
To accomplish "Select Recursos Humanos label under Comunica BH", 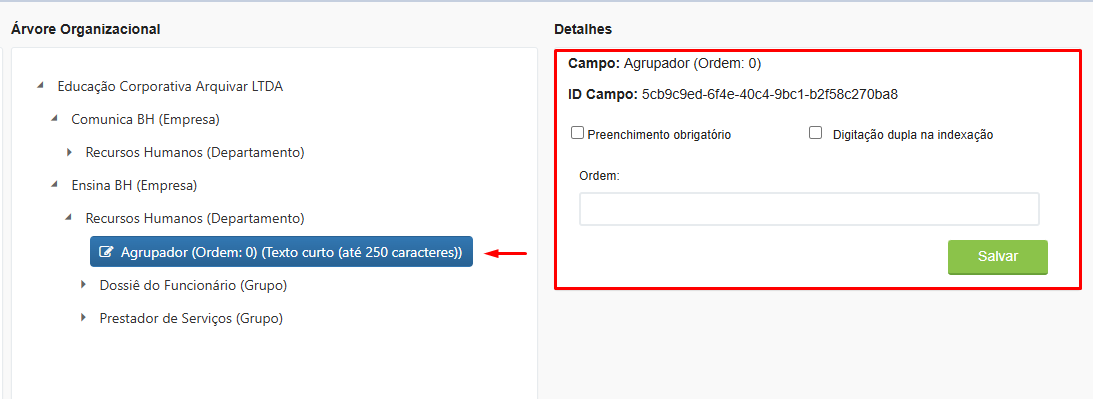I will pyautogui.click(x=195, y=152).
